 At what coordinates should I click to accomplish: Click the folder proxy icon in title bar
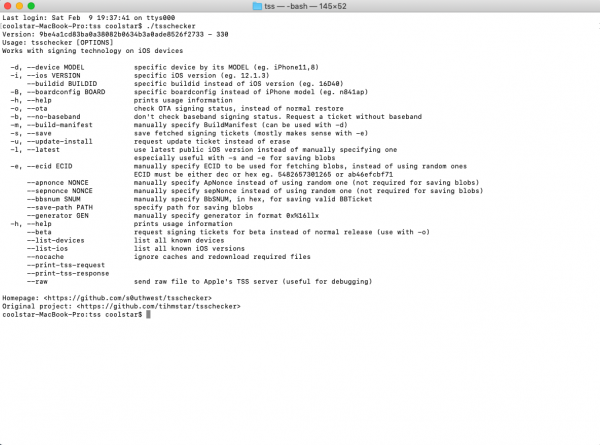[258, 6]
